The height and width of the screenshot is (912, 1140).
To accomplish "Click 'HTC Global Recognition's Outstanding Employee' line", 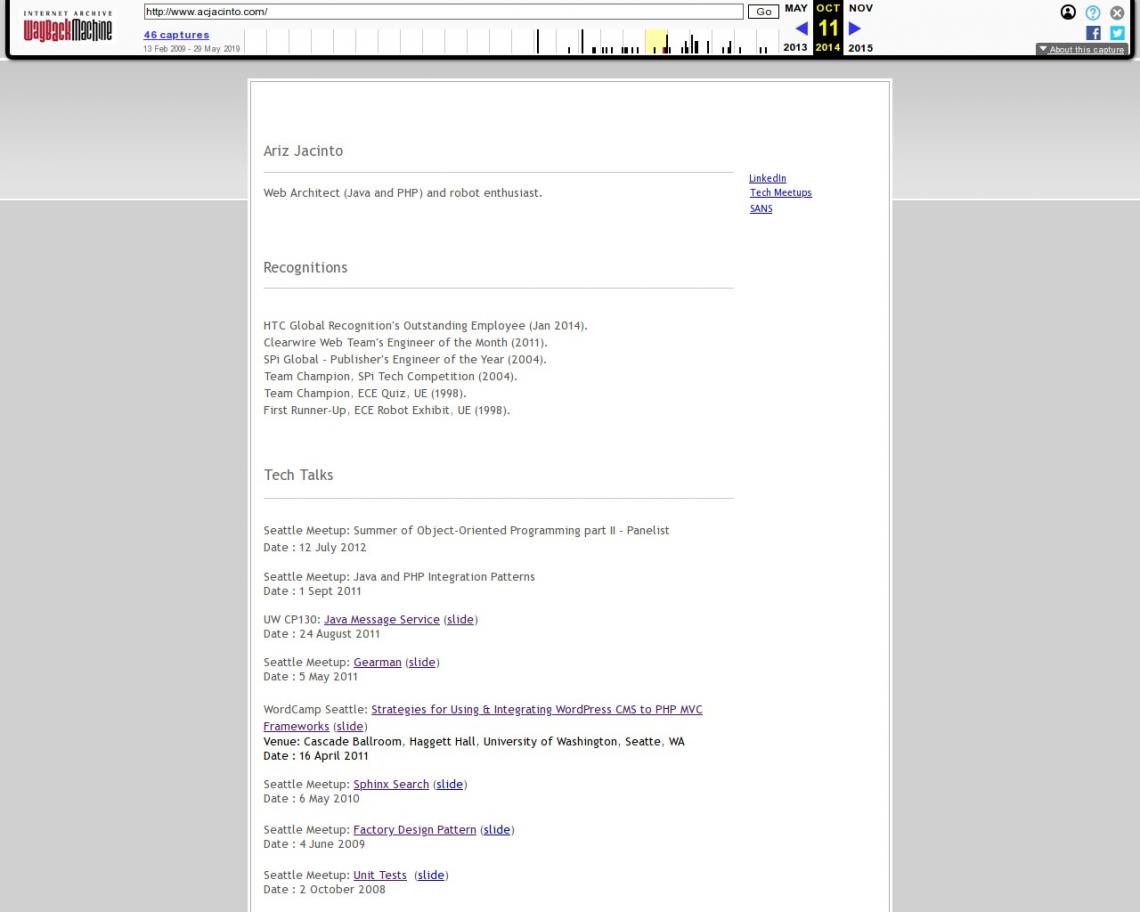I will pos(425,326).
